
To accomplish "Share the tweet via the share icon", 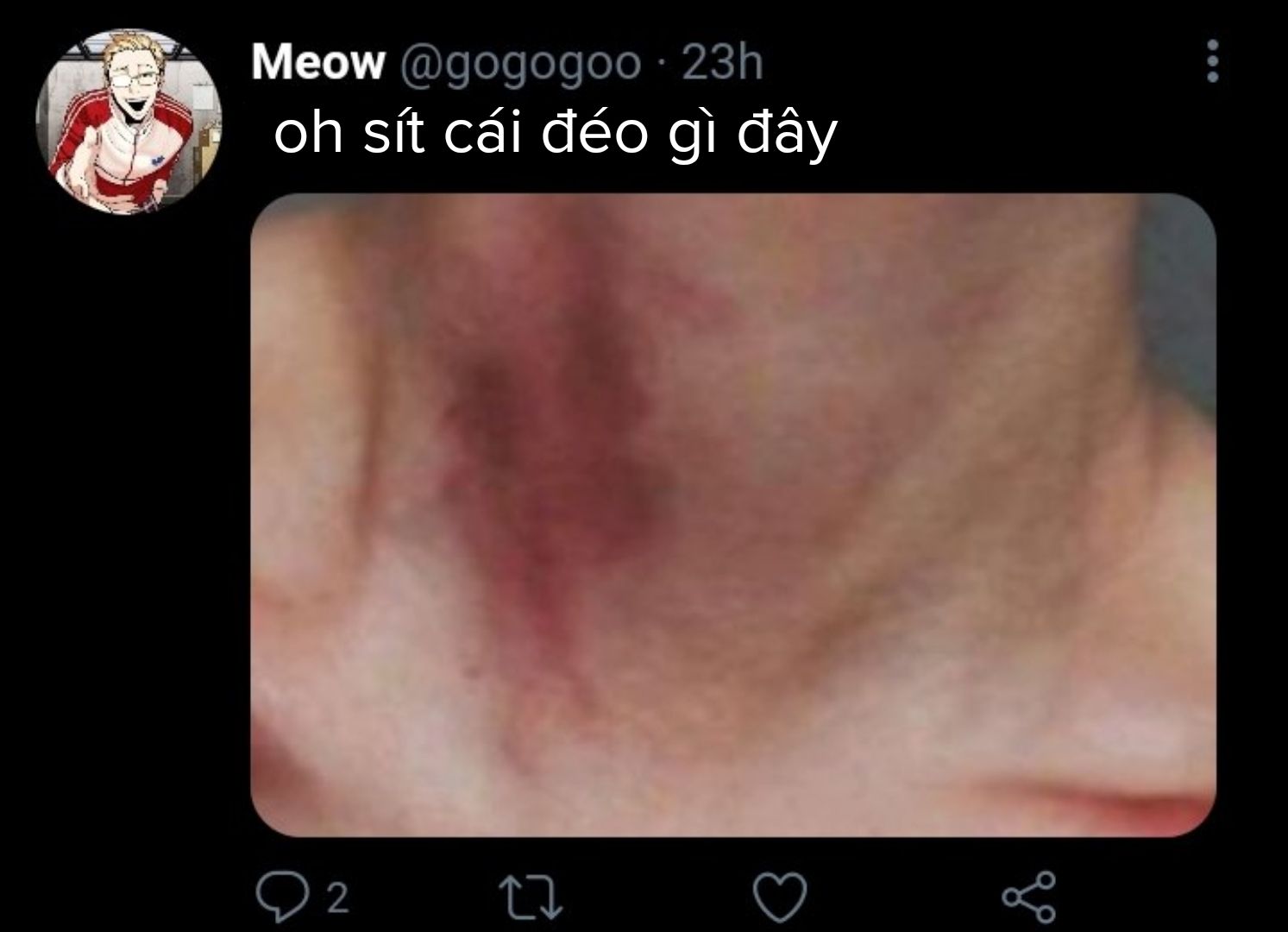I will coord(1028,897).
